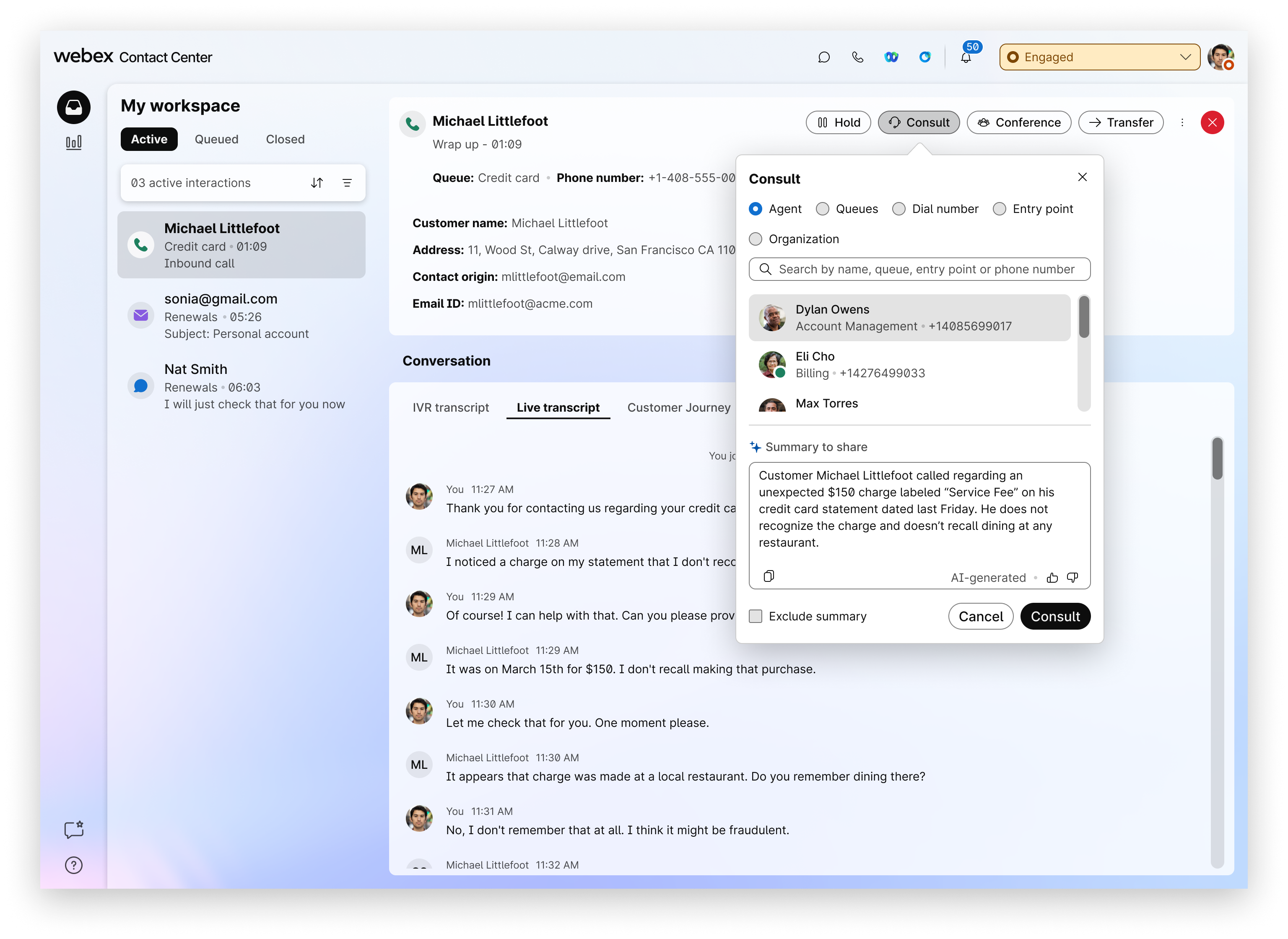Image resolution: width=1288 pixels, height=939 pixels.
Task: Open the three-dot more options menu
Action: click(1182, 122)
